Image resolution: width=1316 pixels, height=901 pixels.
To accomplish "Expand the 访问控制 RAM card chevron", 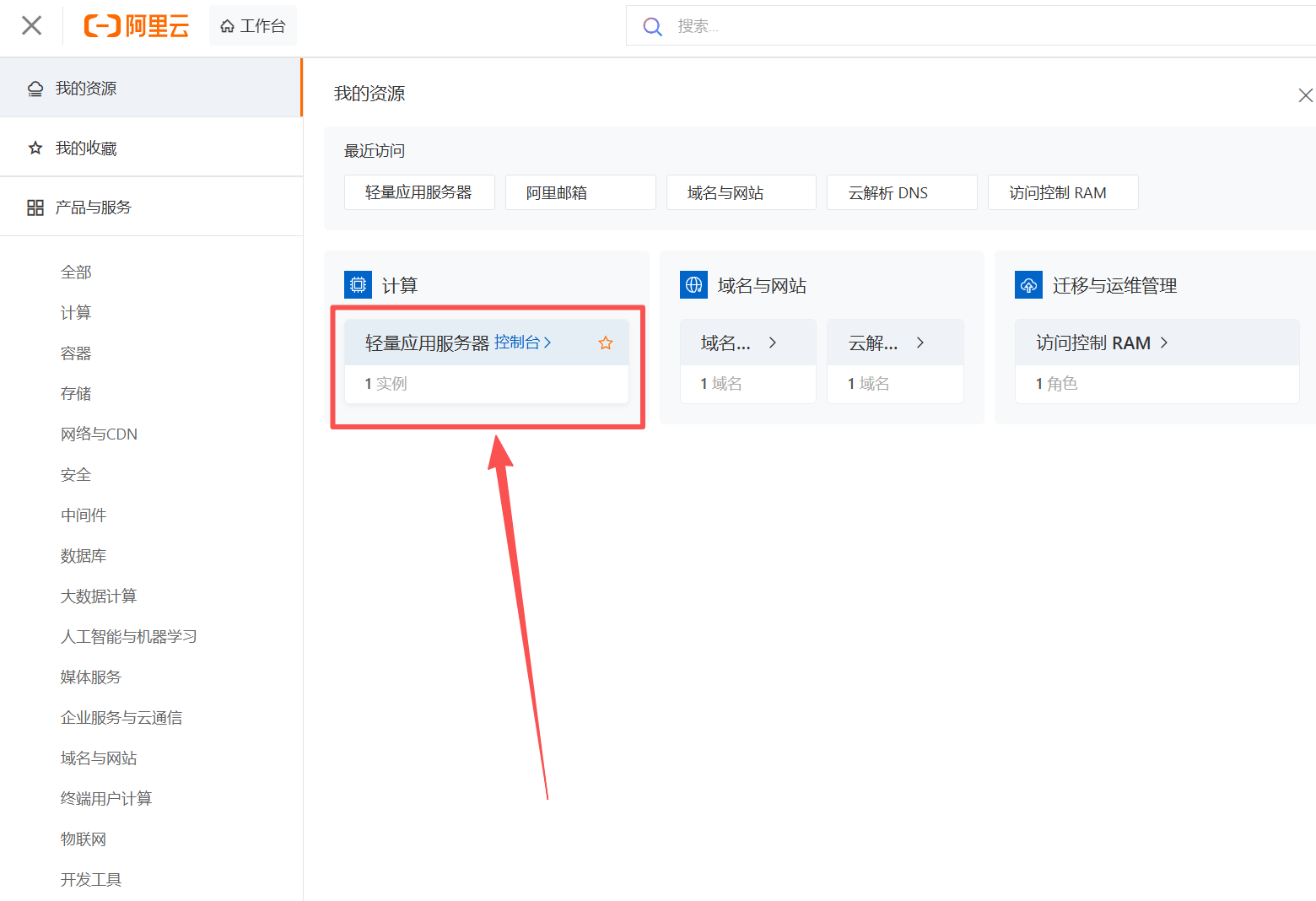I will pyautogui.click(x=1164, y=343).
